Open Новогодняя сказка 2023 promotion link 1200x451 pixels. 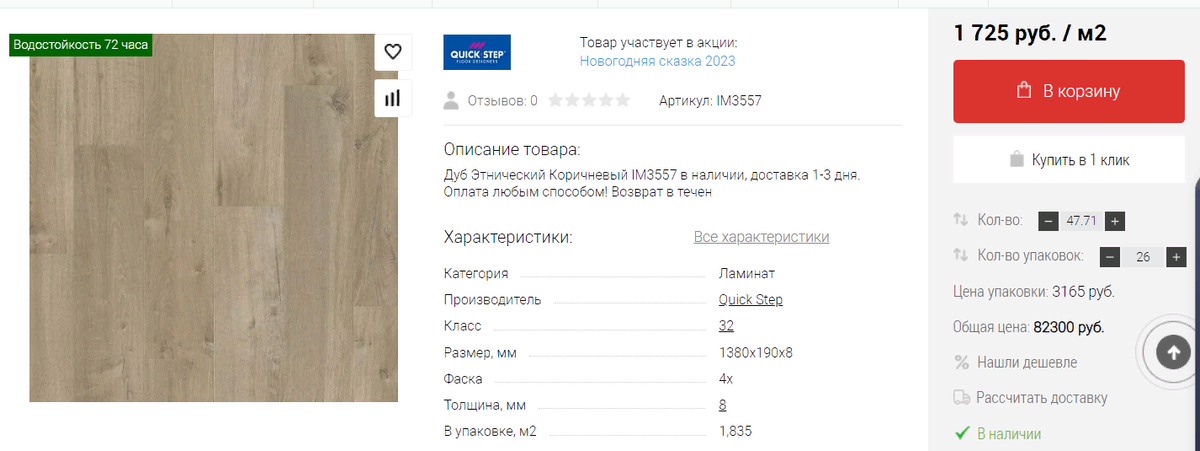657,61
